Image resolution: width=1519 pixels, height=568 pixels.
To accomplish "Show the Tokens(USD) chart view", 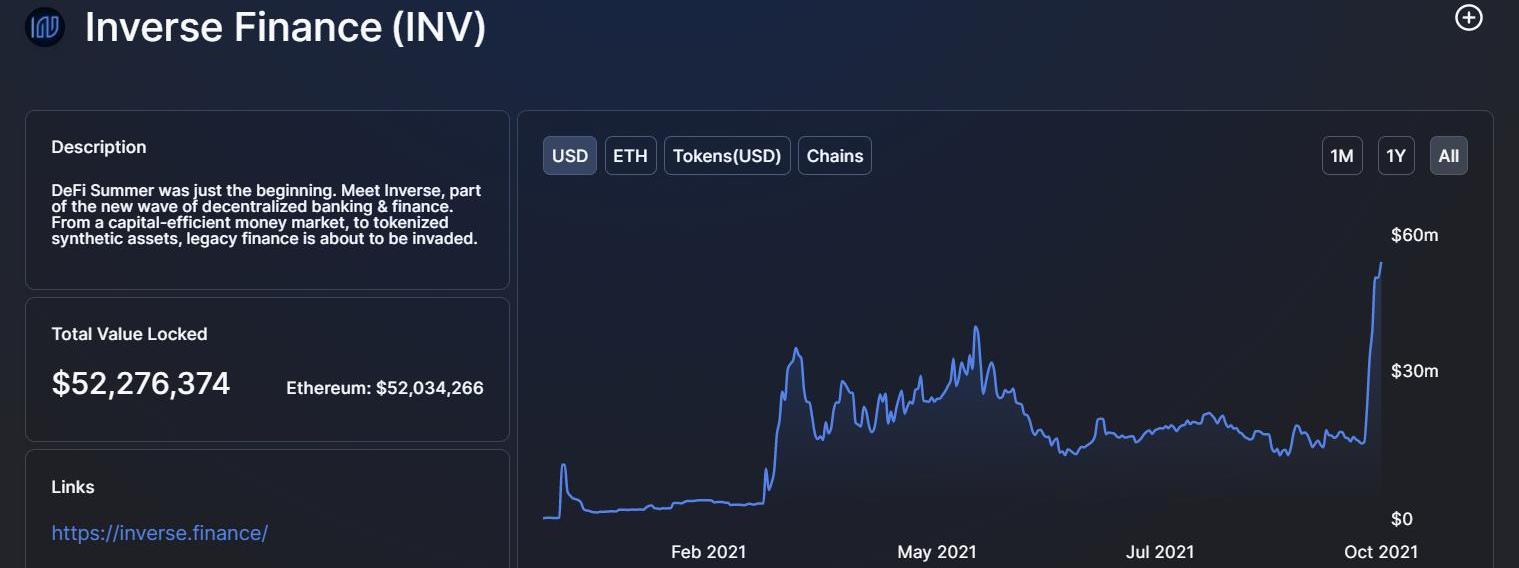I will pyautogui.click(x=727, y=156).
